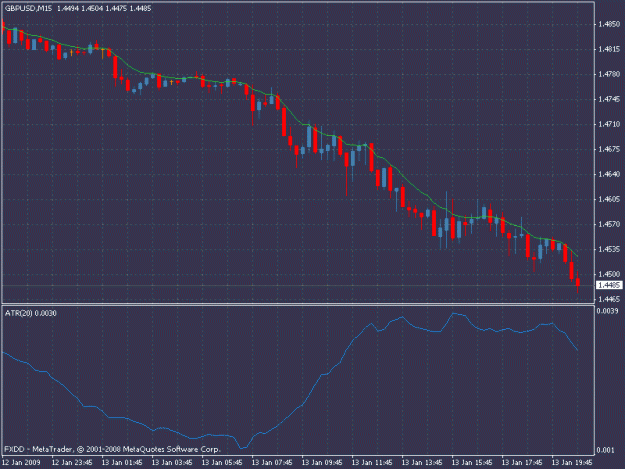
Task: Click the 13 Jan 15:45 time label
Action: [x=472, y=462]
